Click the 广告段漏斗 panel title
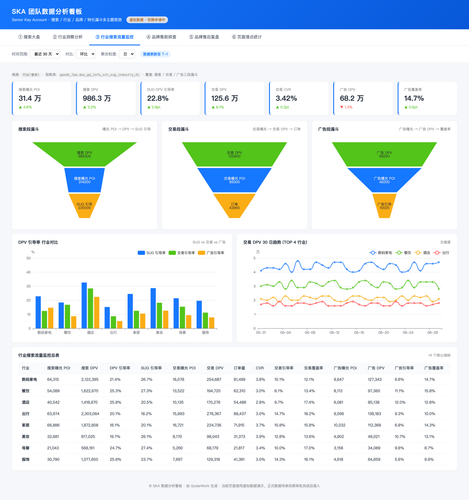The image size is (469, 500). point(328,129)
